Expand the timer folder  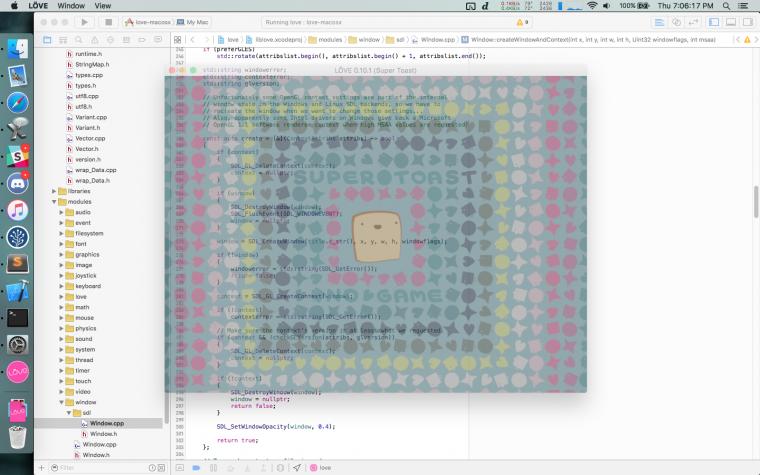(61, 370)
